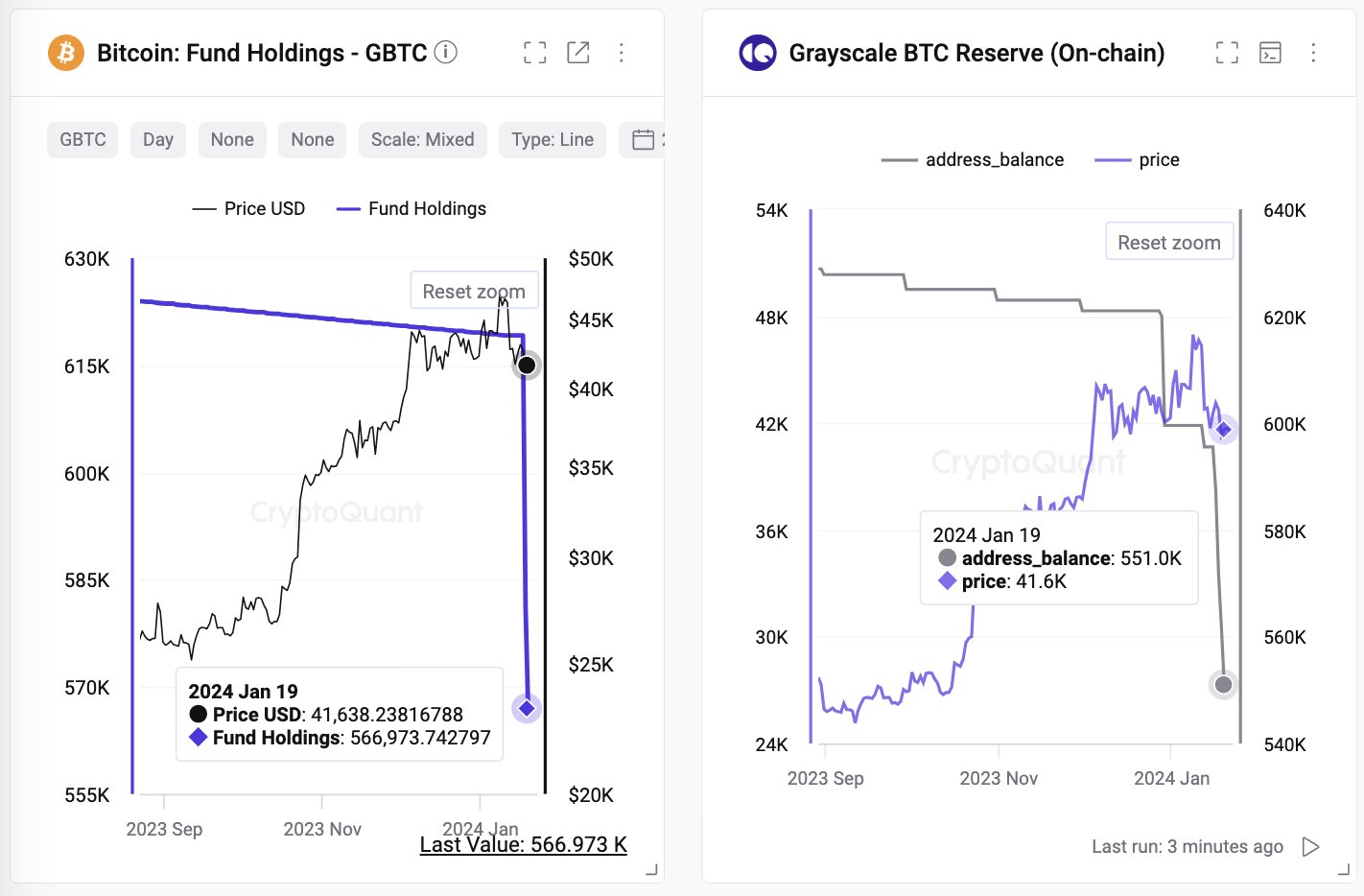Image resolution: width=1364 pixels, height=896 pixels.
Task: Open the kebab menu on the Grayscale reserve chart
Action: click(1313, 53)
